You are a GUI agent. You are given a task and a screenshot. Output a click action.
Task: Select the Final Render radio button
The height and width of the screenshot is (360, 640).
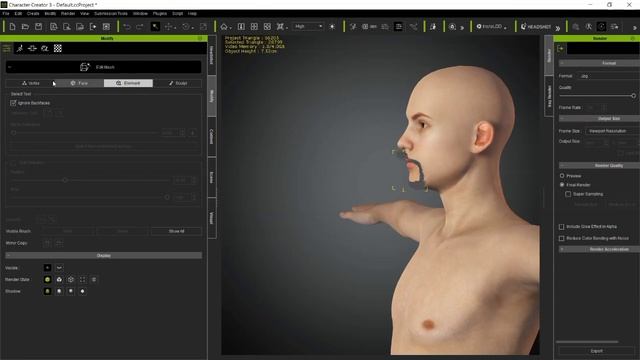(x=562, y=185)
